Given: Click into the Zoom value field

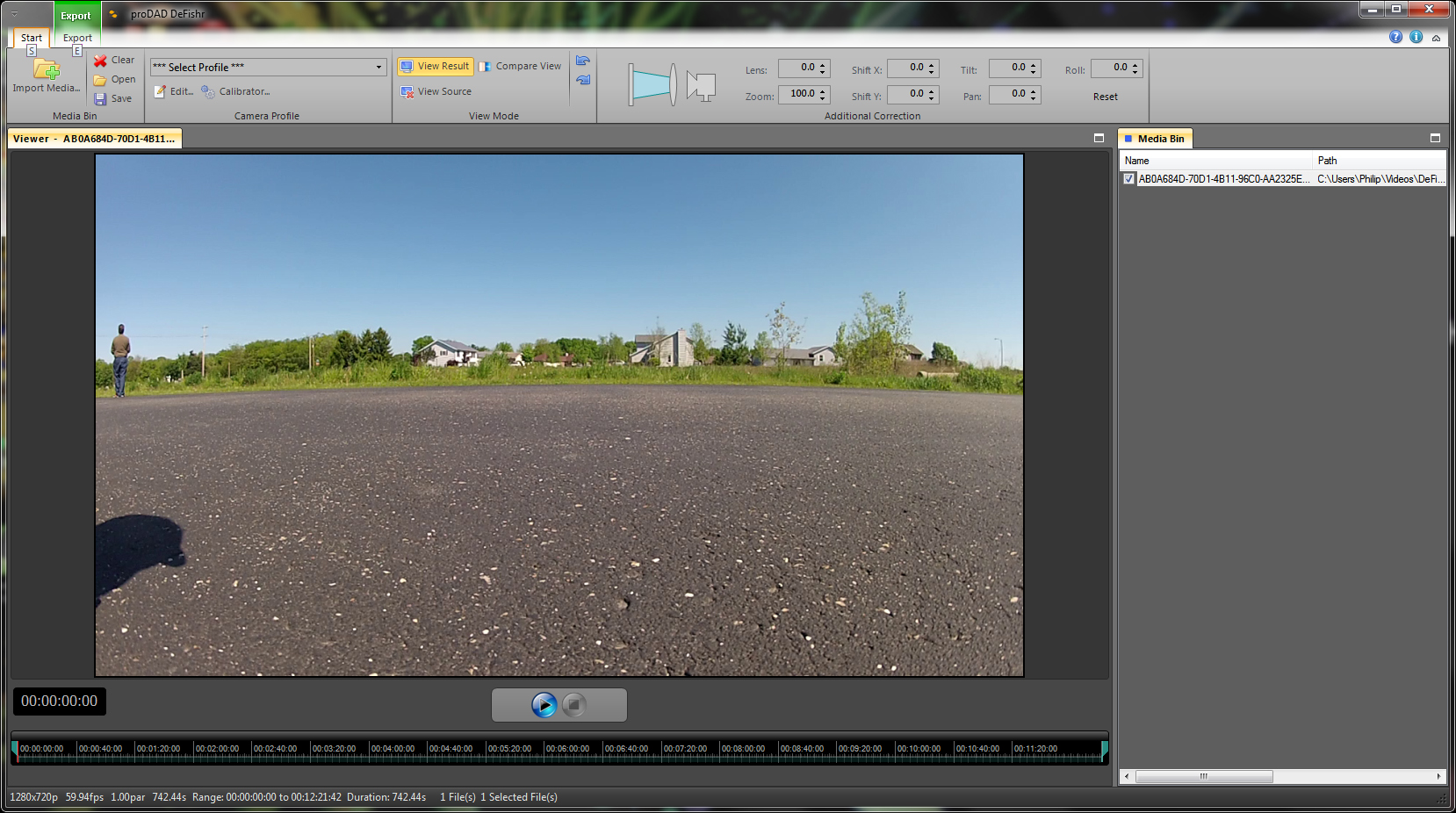Looking at the screenshot, I should click(797, 94).
